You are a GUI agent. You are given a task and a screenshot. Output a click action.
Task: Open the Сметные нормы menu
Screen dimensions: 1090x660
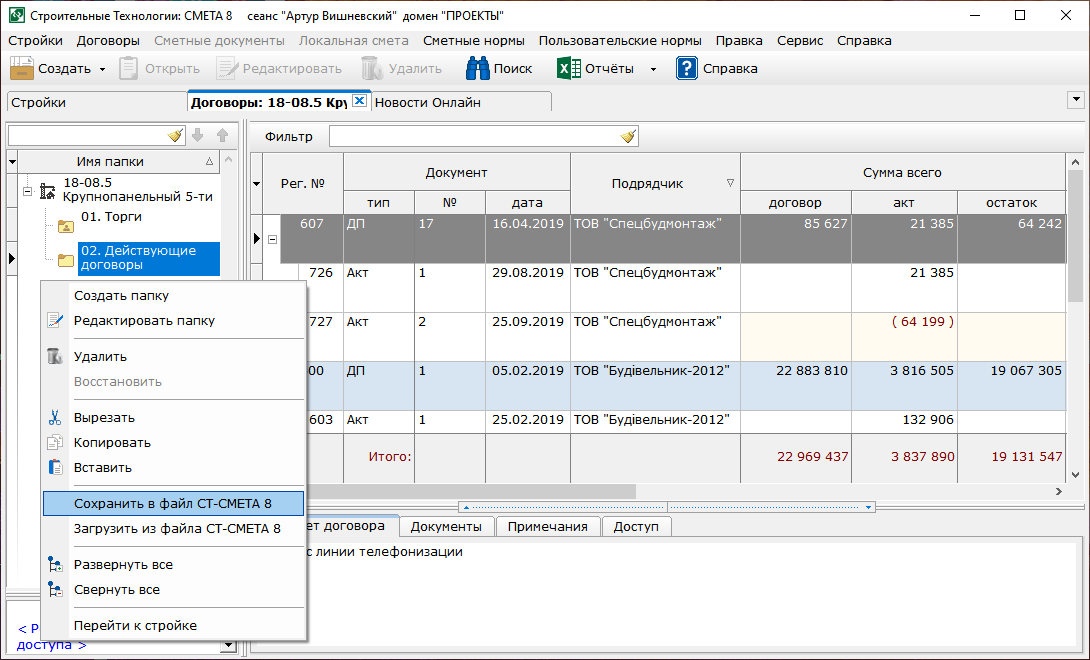[x=474, y=41]
